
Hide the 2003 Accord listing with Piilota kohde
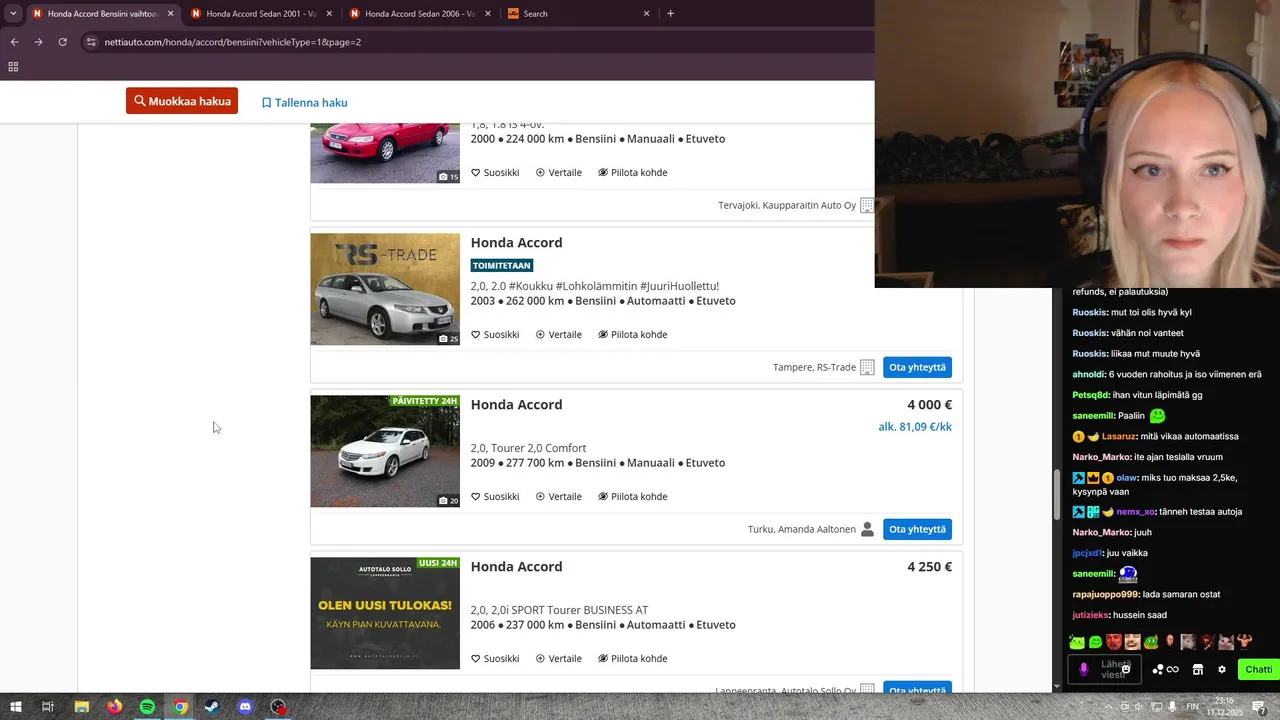coord(632,334)
